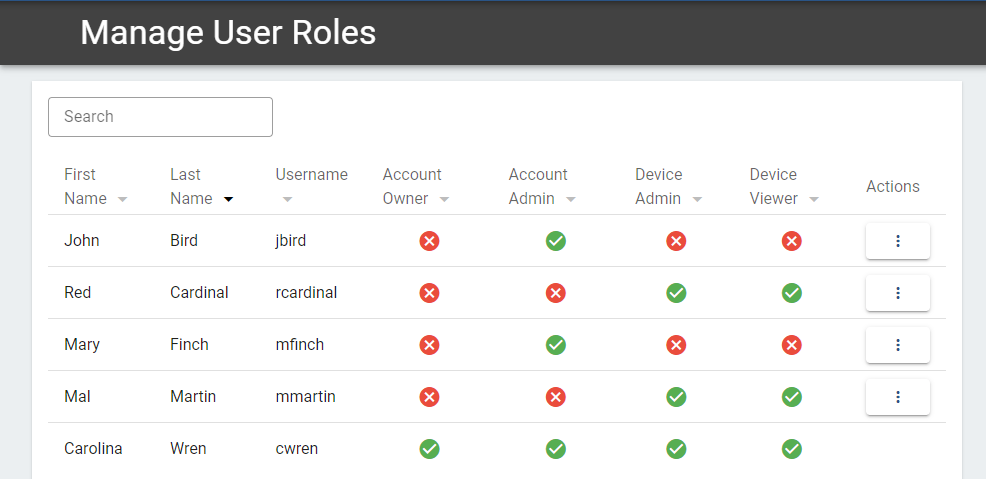This screenshot has height=479, width=986.
Task: Open the actions menu for Mal Martin
Action: pyautogui.click(x=897, y=397)
